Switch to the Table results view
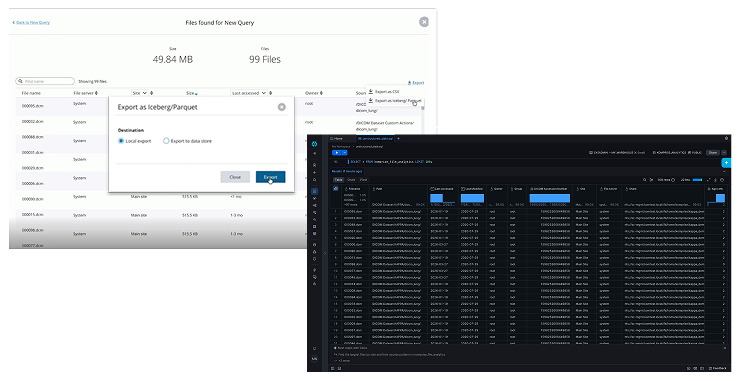 tap(338, 180)
